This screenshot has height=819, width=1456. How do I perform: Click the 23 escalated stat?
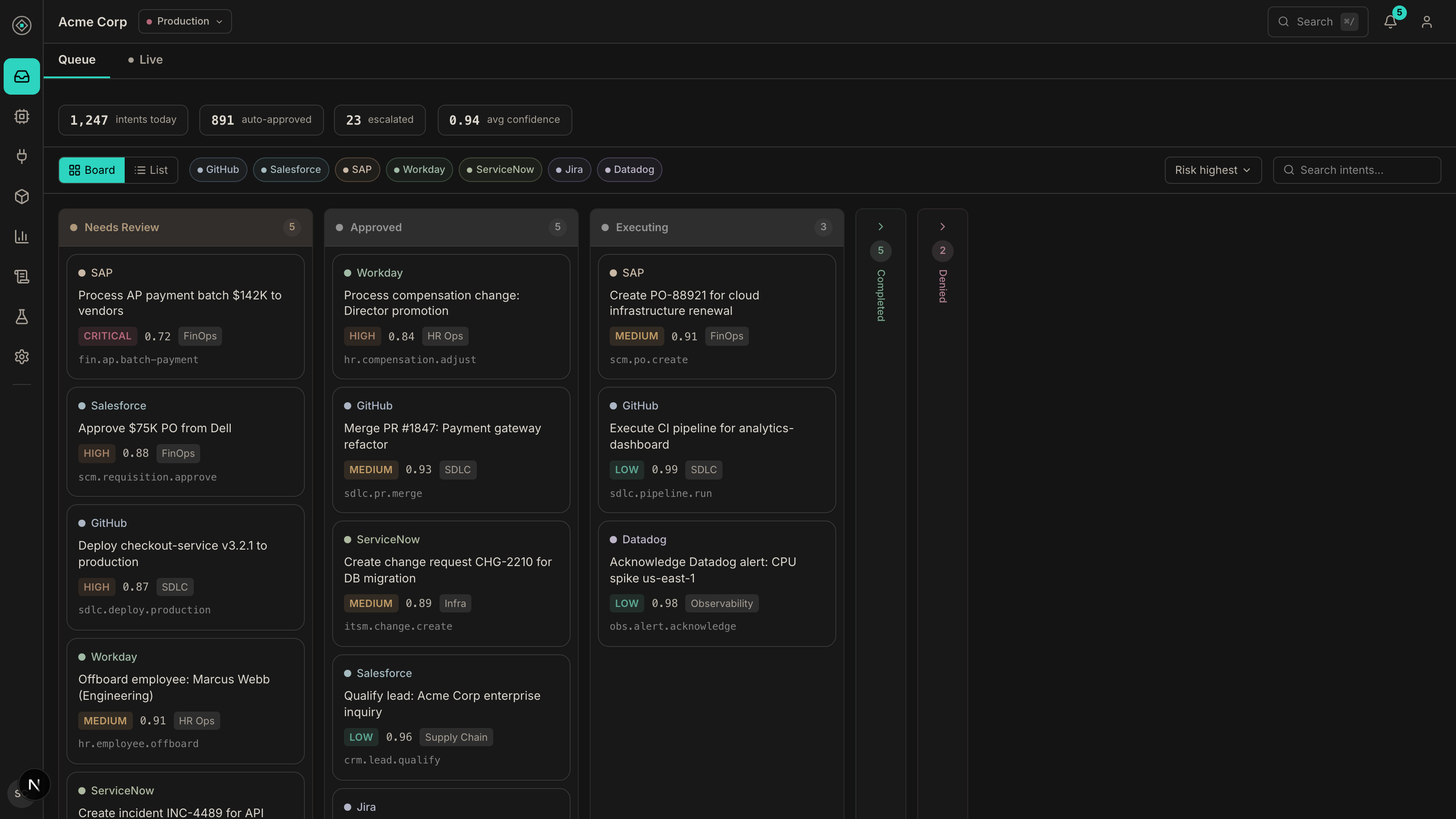tap(380, 120)
